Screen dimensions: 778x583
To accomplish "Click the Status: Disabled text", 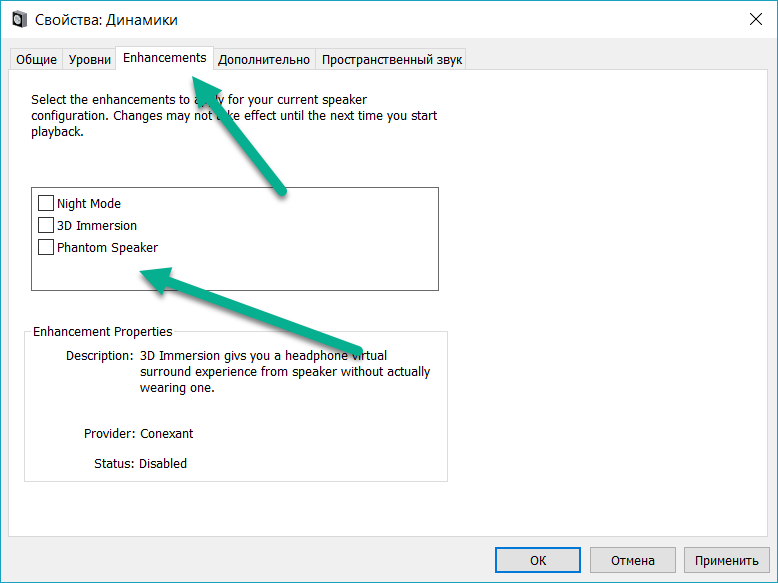I will point(140,463).
